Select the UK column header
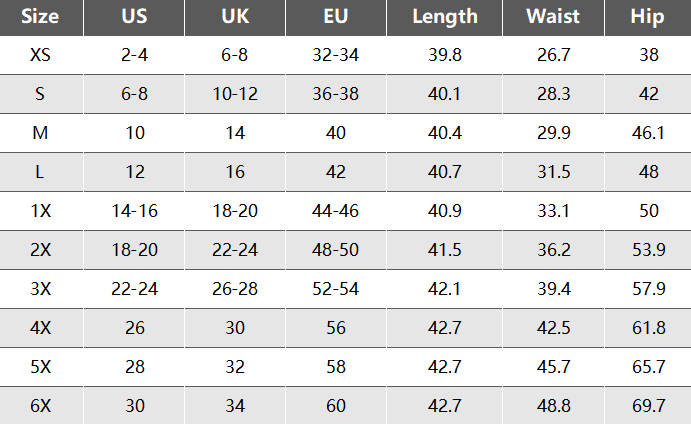 pos(235,17)
